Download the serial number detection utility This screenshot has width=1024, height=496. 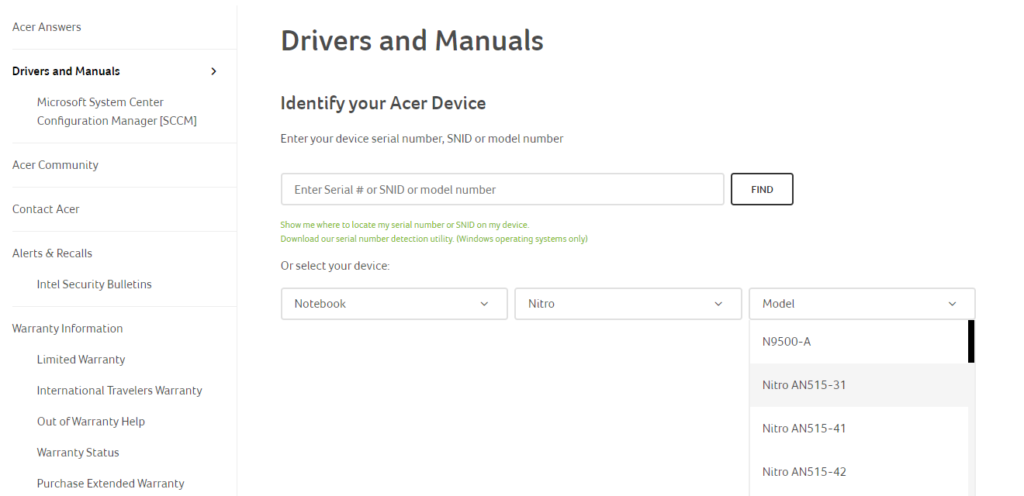[433, 239]
